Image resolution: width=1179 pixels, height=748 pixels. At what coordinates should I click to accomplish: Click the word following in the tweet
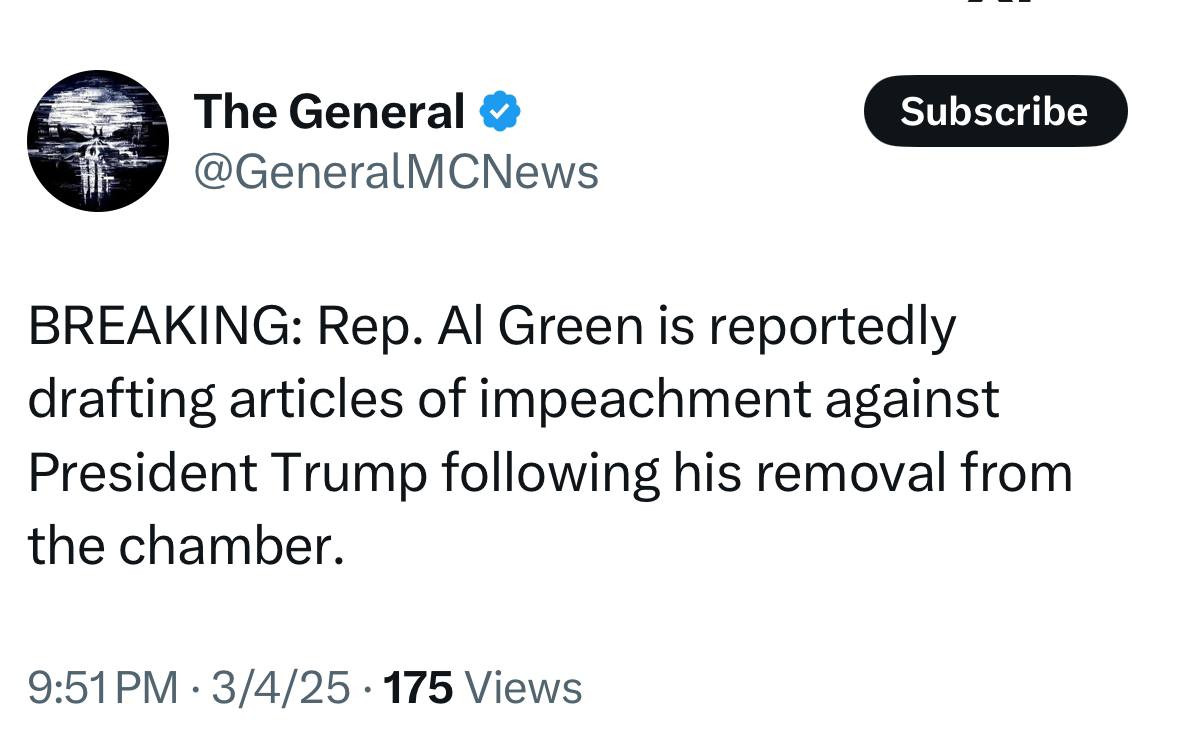coord(550,472)
